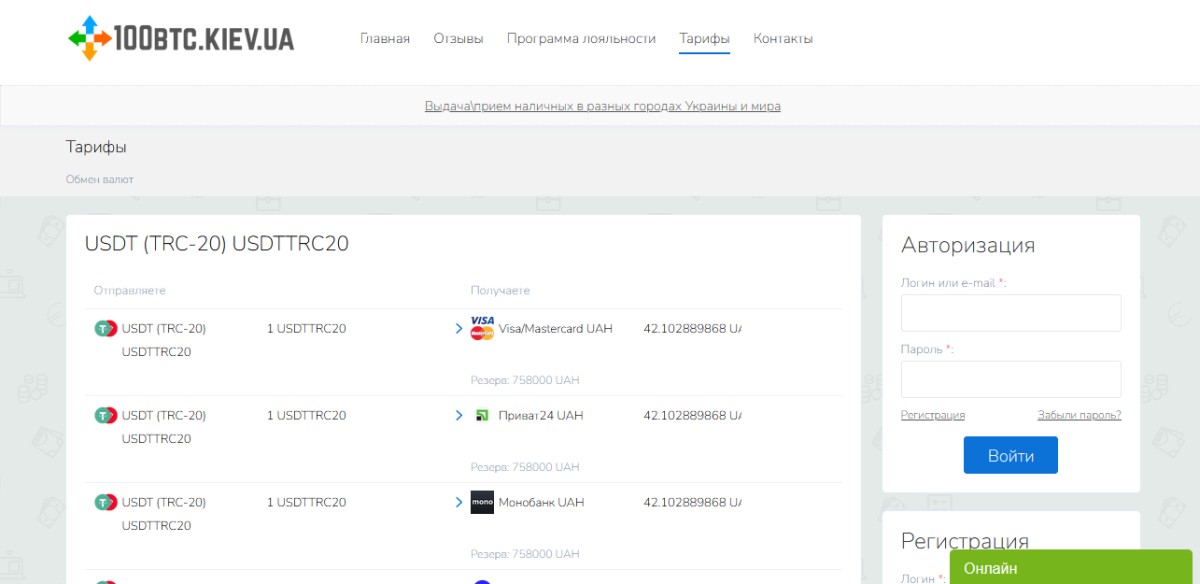1200x584 pixels.
Task: Select the Тарифы menu item
Action: point(704,39)
